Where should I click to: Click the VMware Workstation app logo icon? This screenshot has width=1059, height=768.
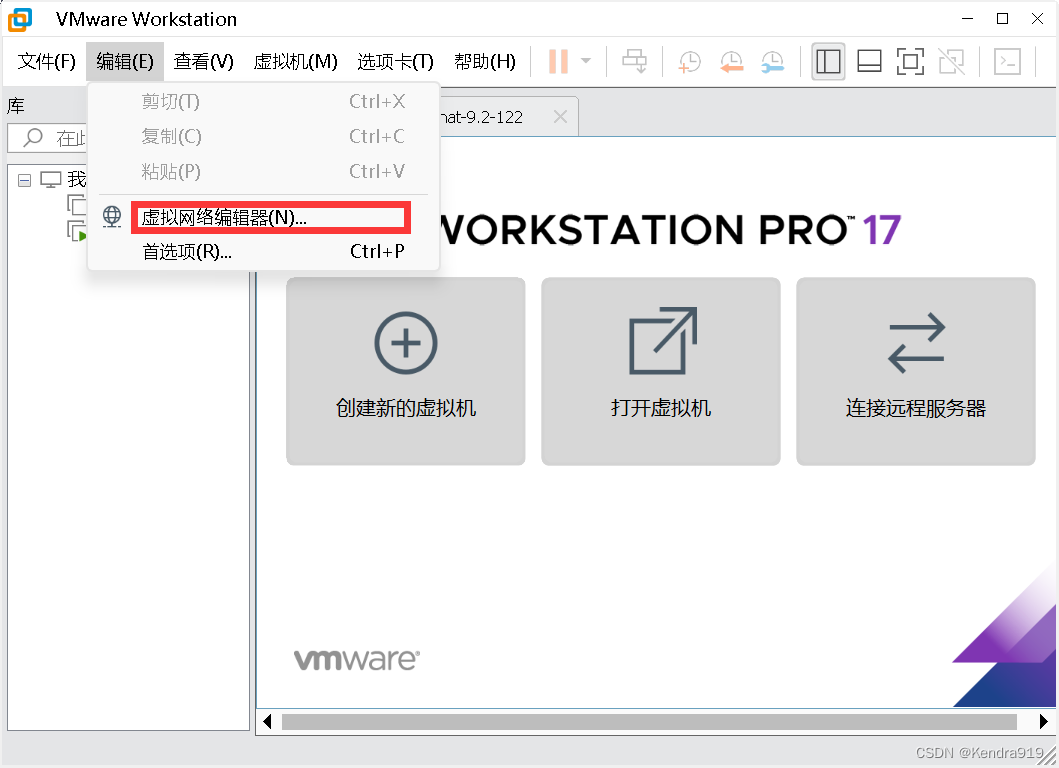[x=20, y=20]
